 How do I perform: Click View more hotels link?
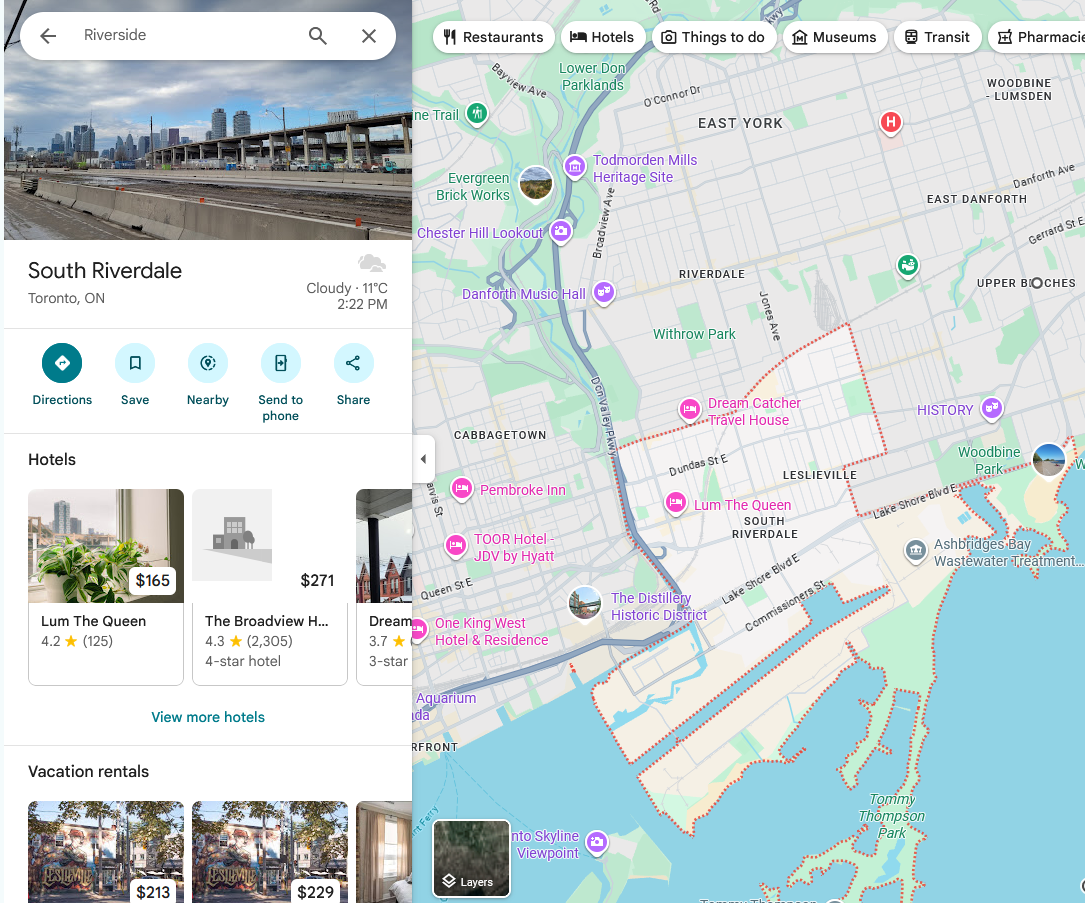coord(208,717)
